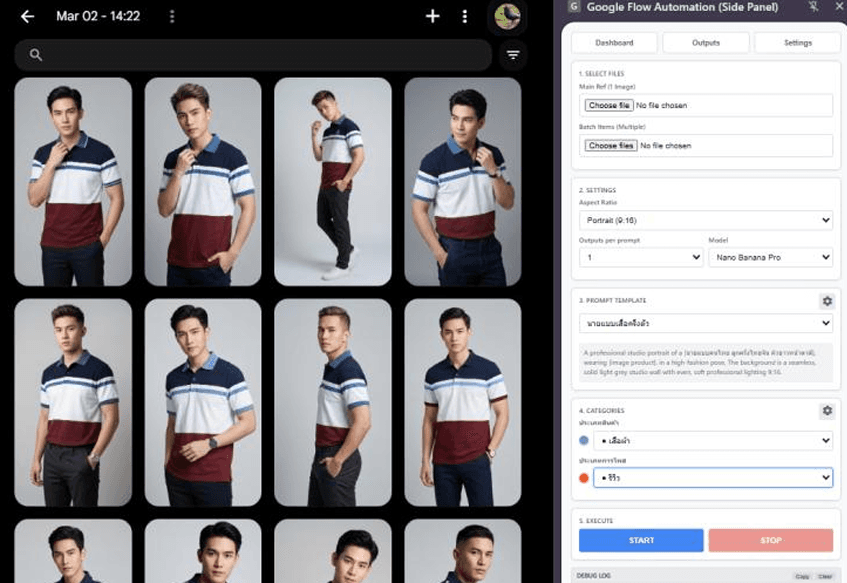Click the Google Flow Automation extension logo
The height and width of the screenshot is (583, 847).
[574, 6]
